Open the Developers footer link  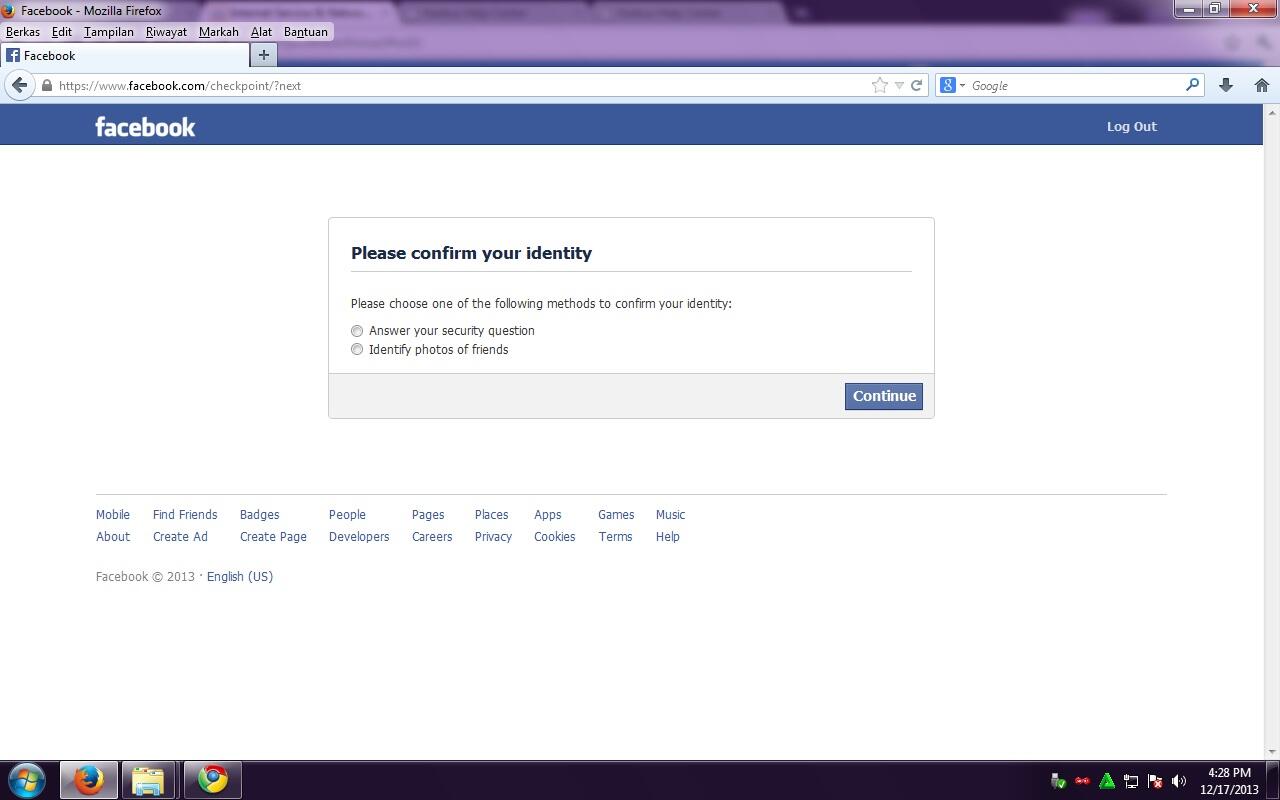pos(359,537)
